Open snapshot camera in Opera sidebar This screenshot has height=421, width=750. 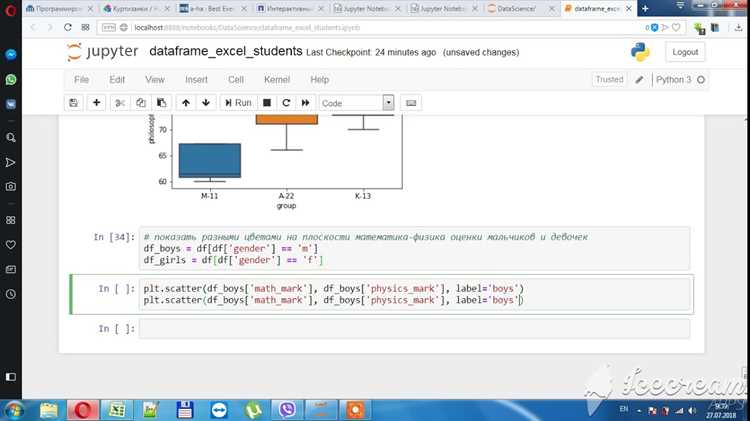(11, 187)
